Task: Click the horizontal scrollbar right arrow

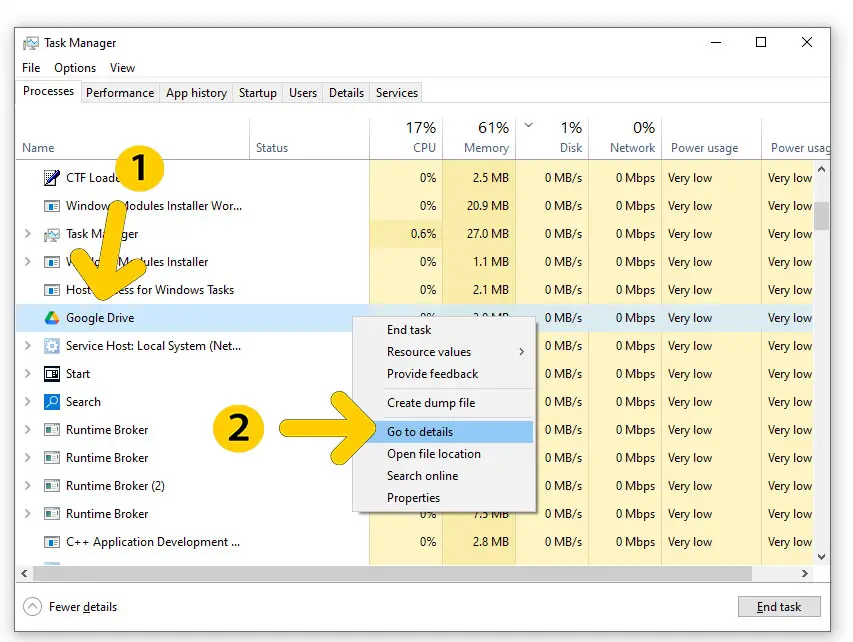Action: point(806,574)
